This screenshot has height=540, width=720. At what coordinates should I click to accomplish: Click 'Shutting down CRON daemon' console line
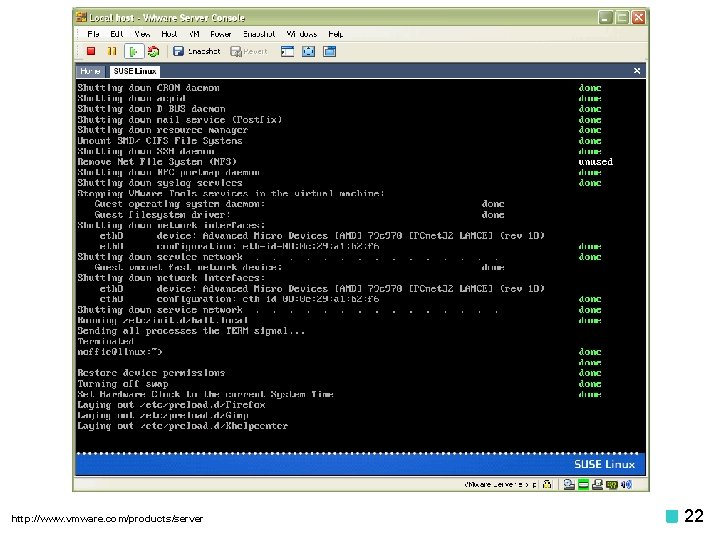tap(148, 88)
